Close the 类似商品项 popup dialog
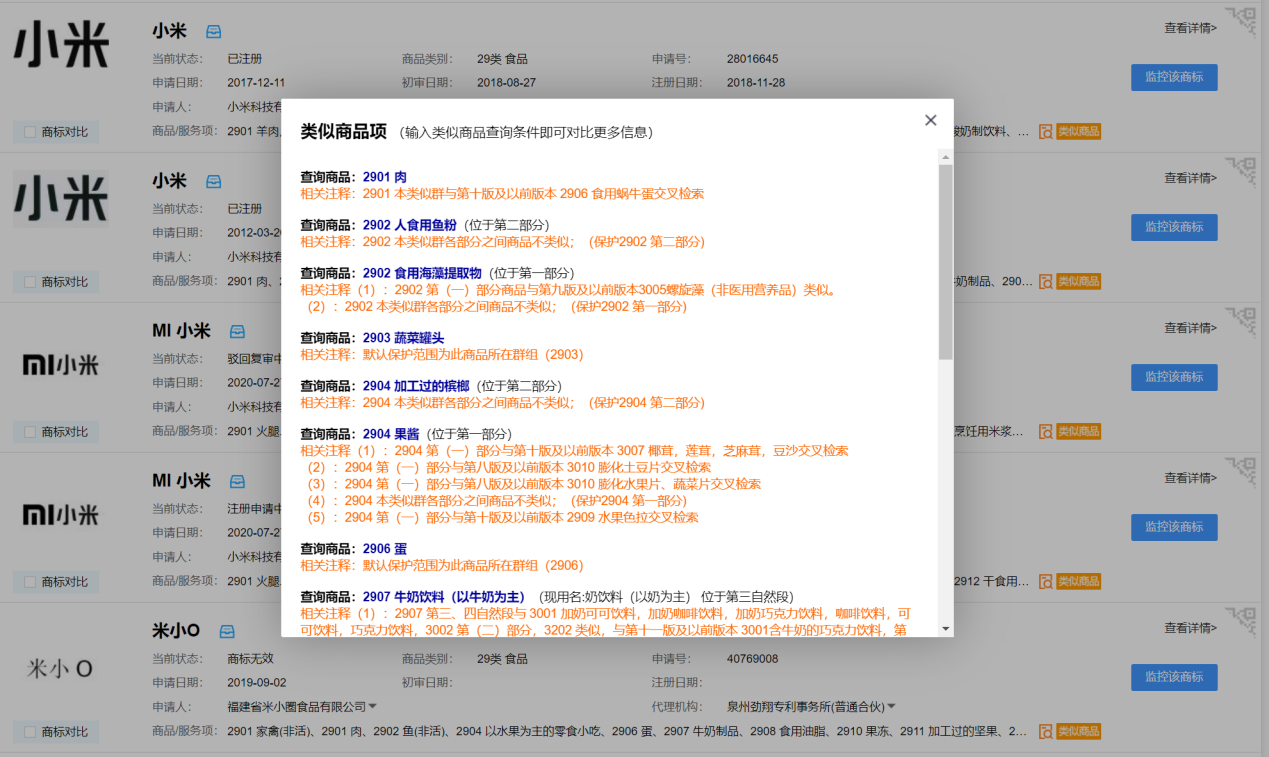Viewport: 1269px width, 757px height. tap(930, 120)
